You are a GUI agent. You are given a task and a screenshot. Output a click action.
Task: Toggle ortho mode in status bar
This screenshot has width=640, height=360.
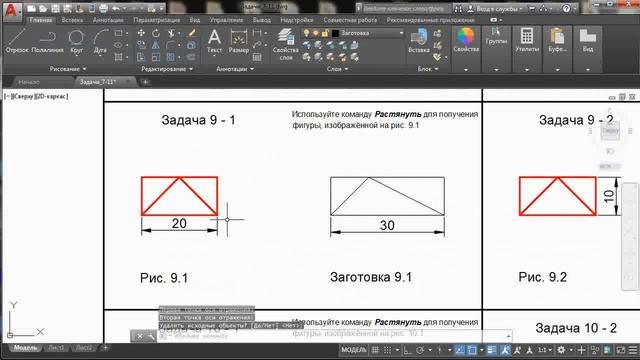[x=407, y=350]
